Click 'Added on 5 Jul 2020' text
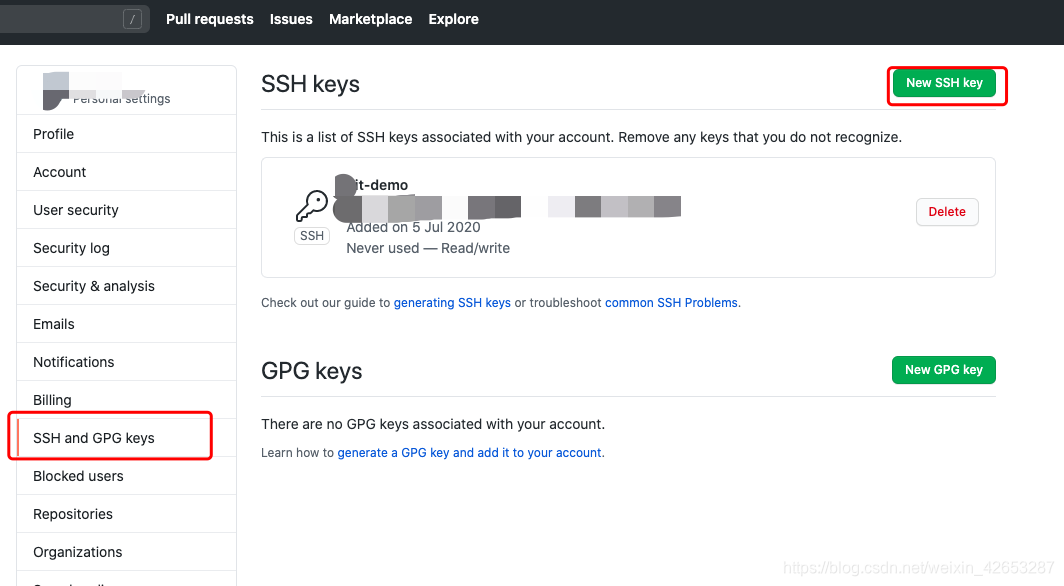 pos(413,227)
